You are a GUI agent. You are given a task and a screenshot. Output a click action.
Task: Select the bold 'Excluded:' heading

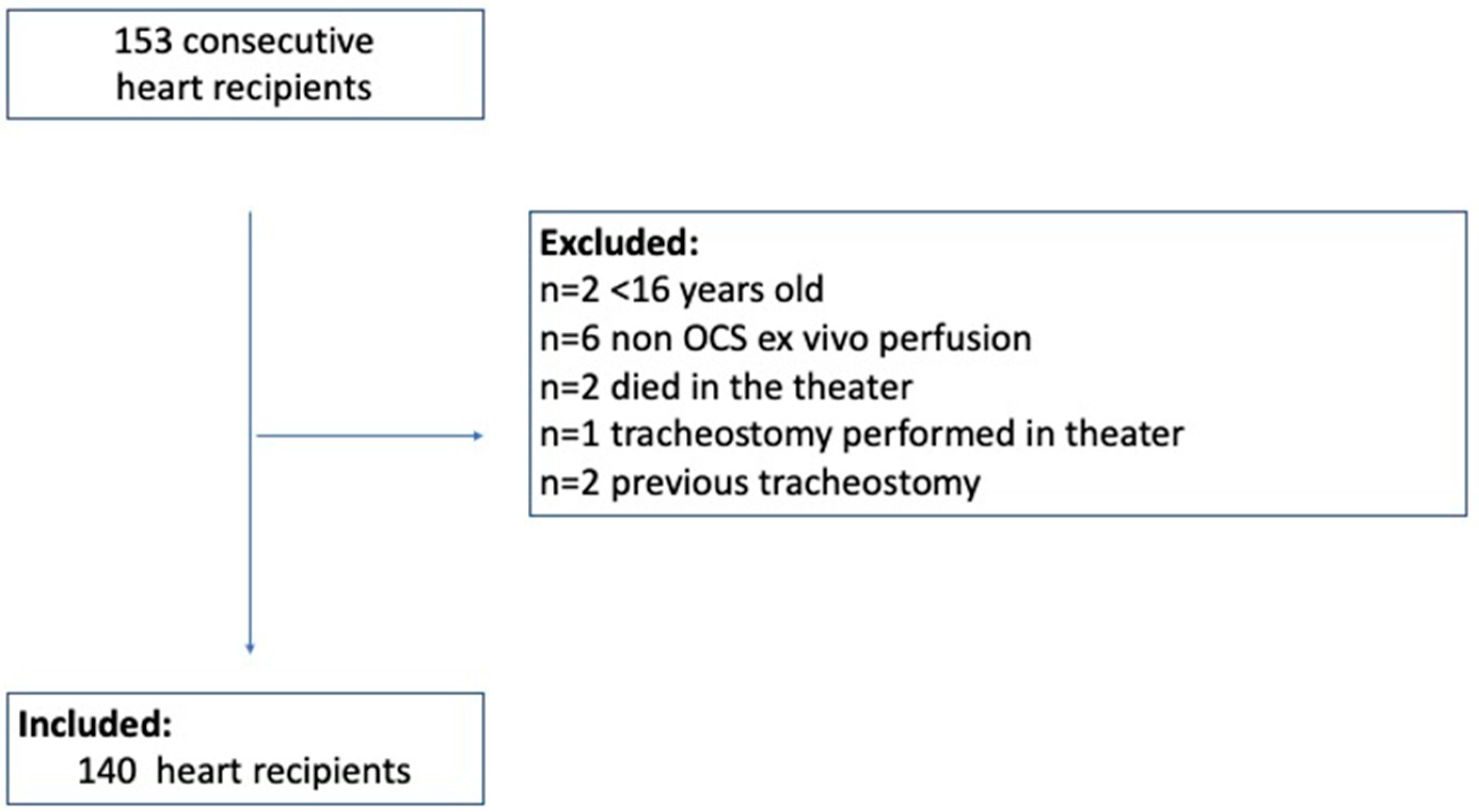tap(619, 243)
